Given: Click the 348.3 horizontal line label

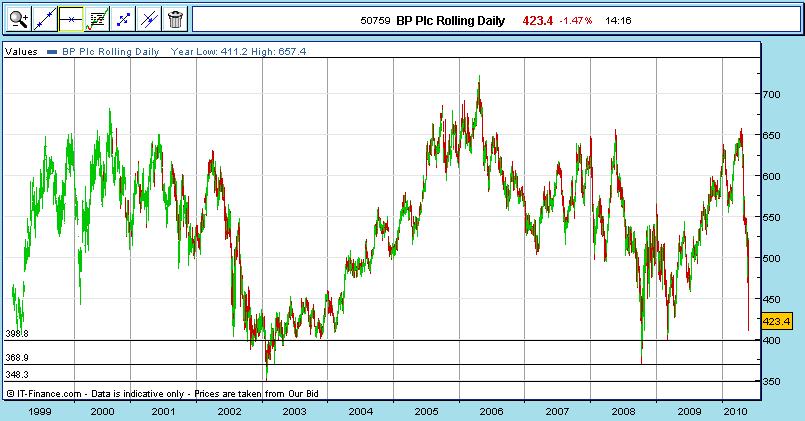Looking at the screenshot, I should point(16,375).
